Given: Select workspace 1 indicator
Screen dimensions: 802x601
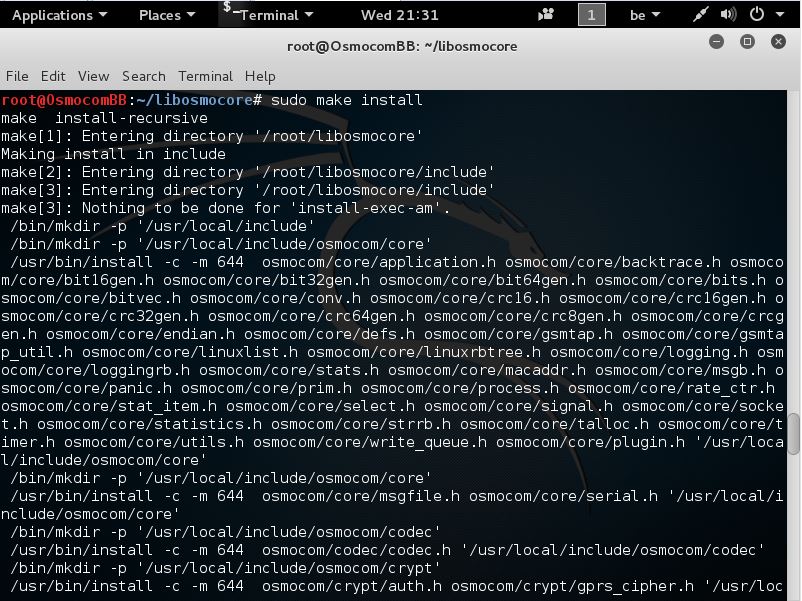Looking at the screenshot, I should coord(591,15).
